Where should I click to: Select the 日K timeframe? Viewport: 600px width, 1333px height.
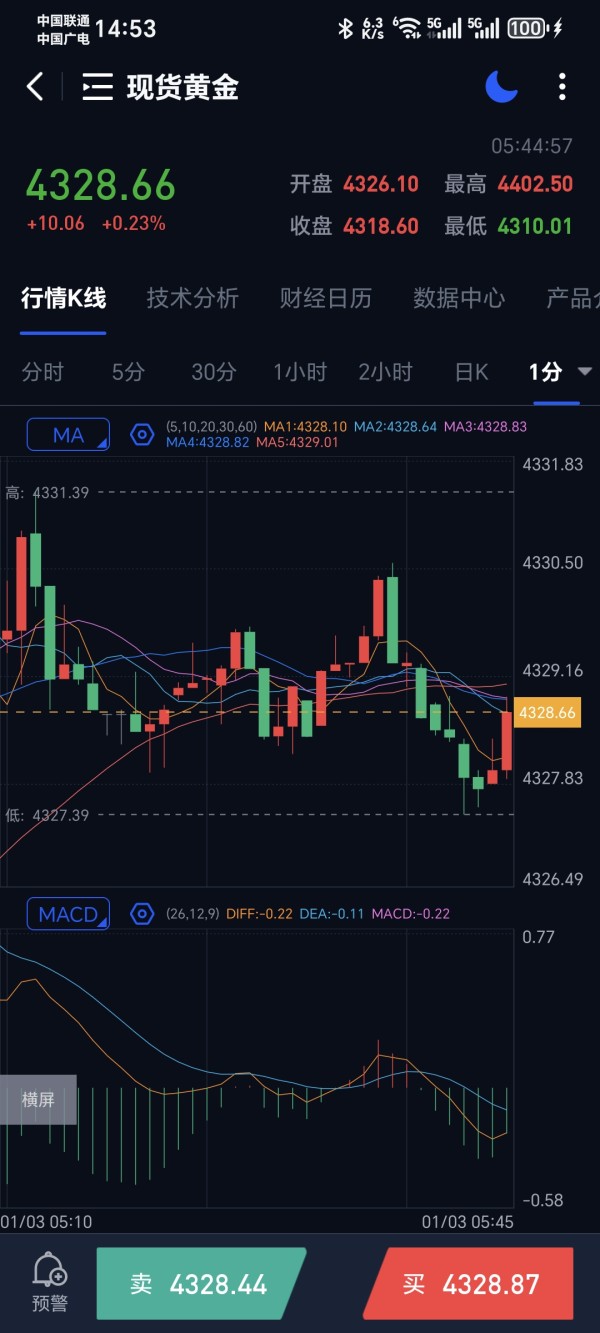[x=472, y=372]
